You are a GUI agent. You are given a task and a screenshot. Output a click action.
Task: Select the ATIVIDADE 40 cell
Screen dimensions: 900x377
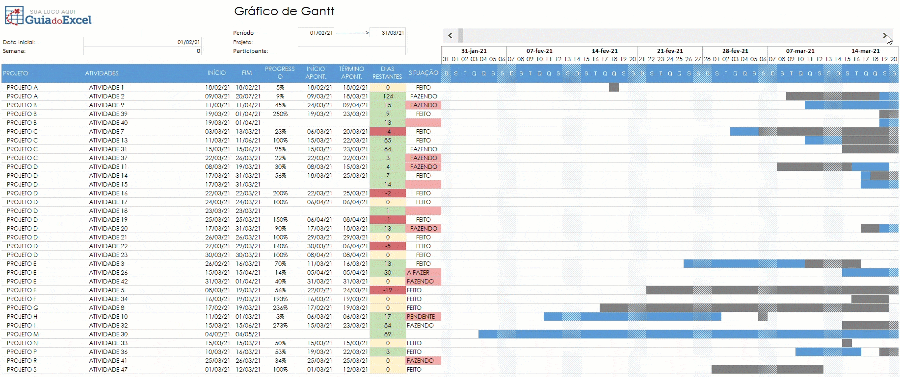click(108, 122)
